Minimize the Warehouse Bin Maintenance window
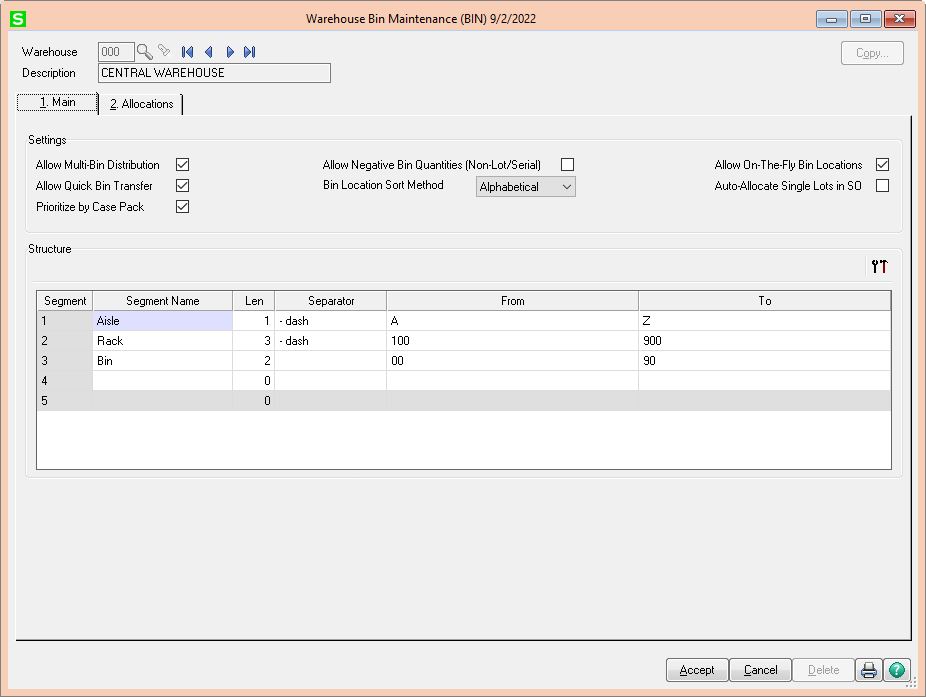 pyautogui.click(x=832, y=19)
